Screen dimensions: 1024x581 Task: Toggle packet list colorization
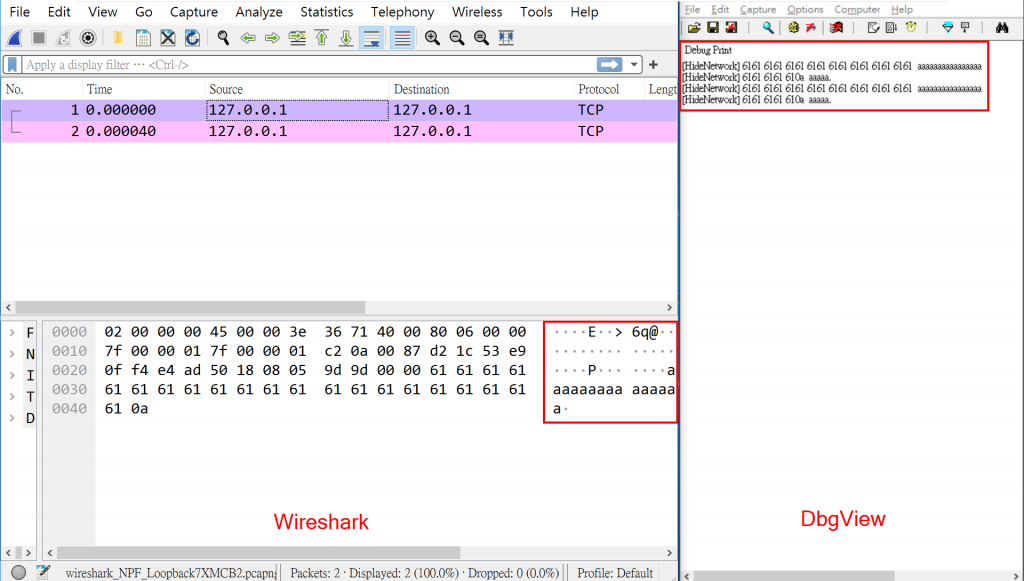[402, 38]
